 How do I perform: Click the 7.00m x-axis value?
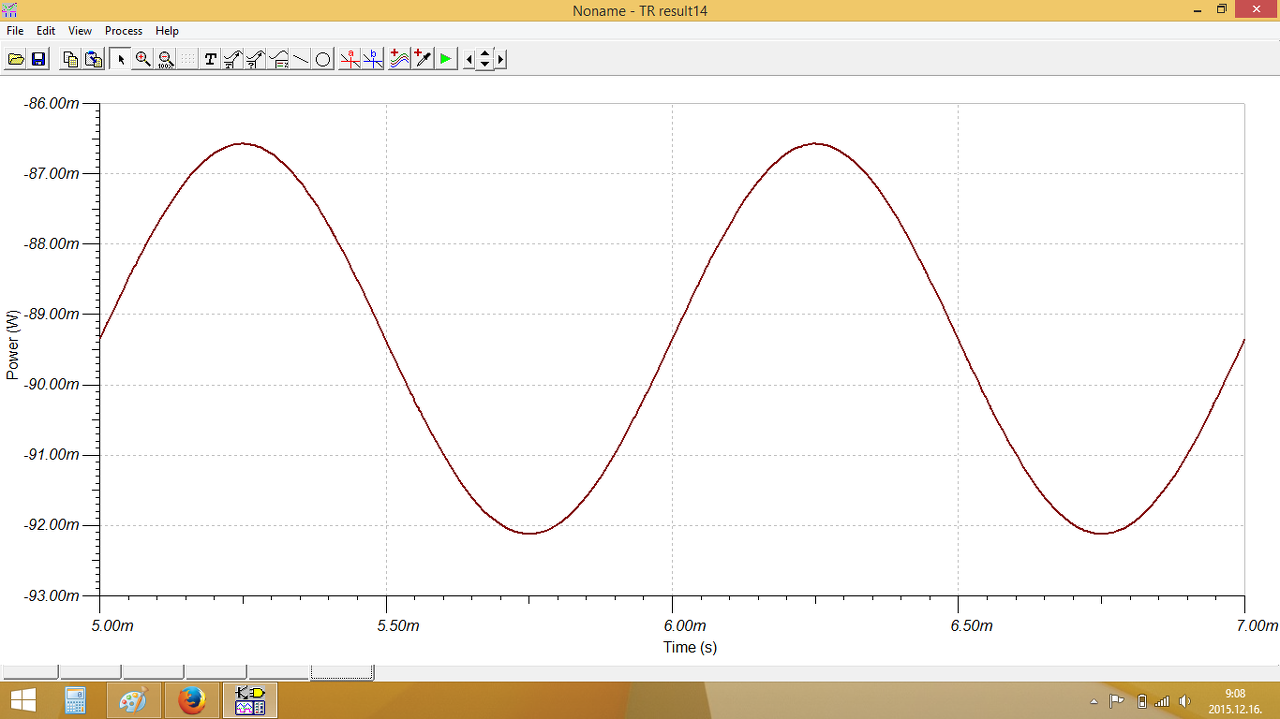point(1257,626)
